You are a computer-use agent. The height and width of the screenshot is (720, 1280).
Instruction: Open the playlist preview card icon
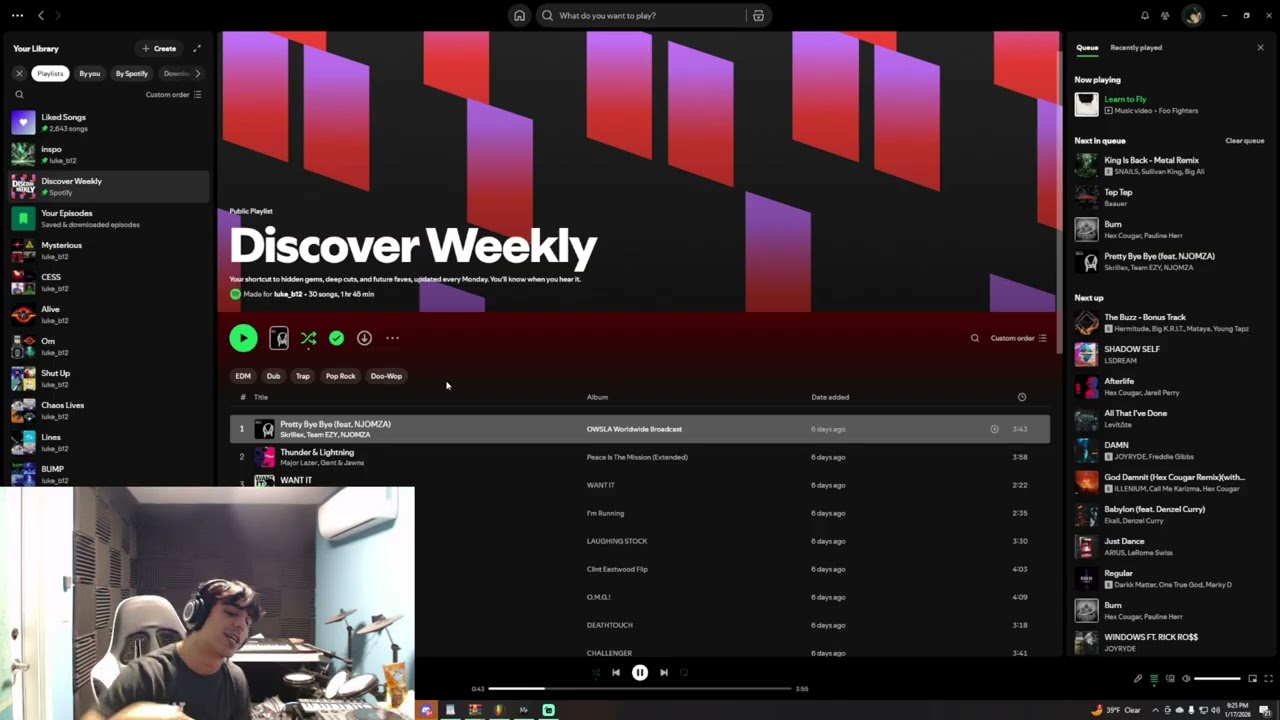pyautogui.click(x=279, y=338)
